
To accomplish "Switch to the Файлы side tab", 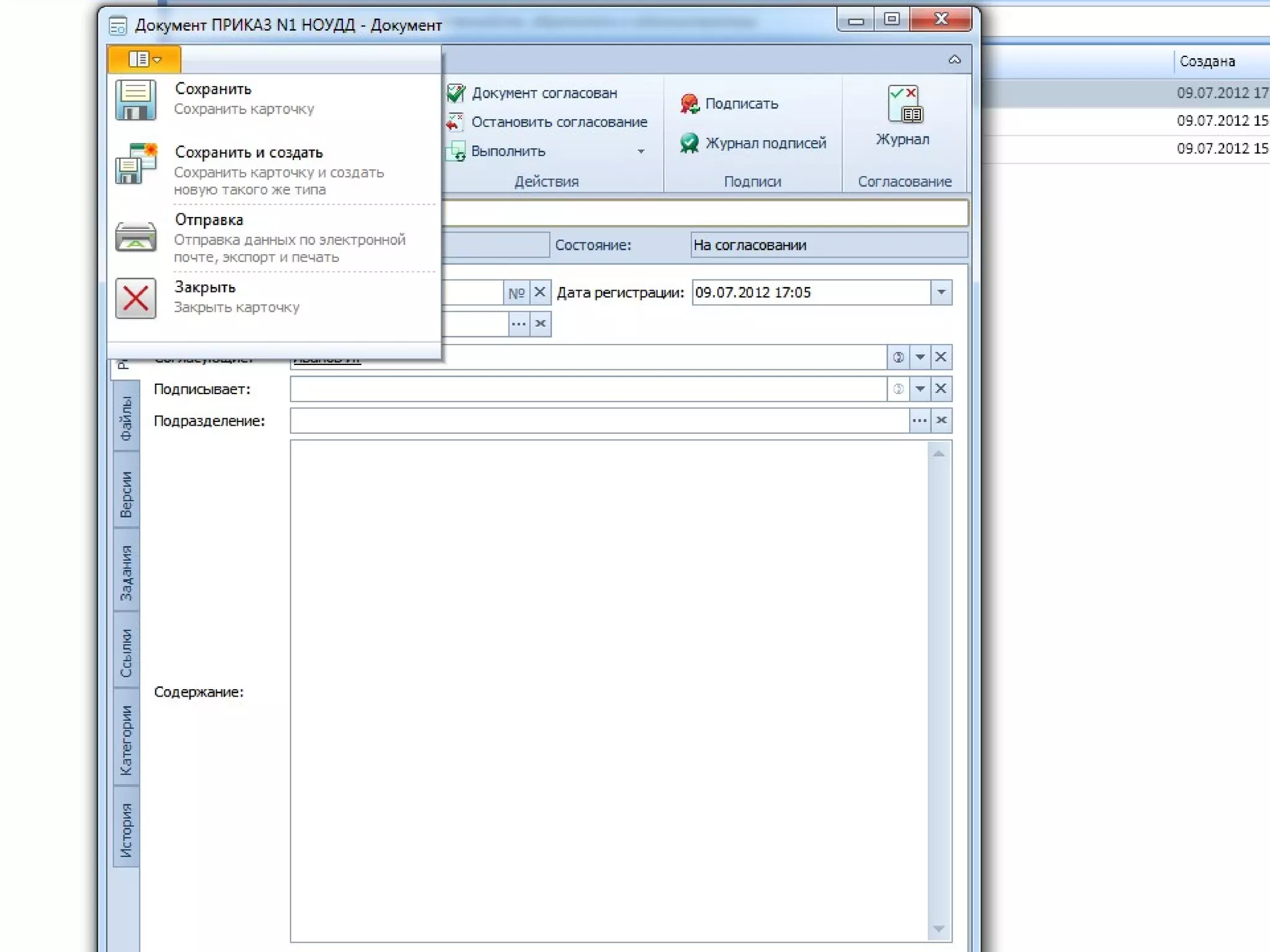I will click(x=127, y=419).
